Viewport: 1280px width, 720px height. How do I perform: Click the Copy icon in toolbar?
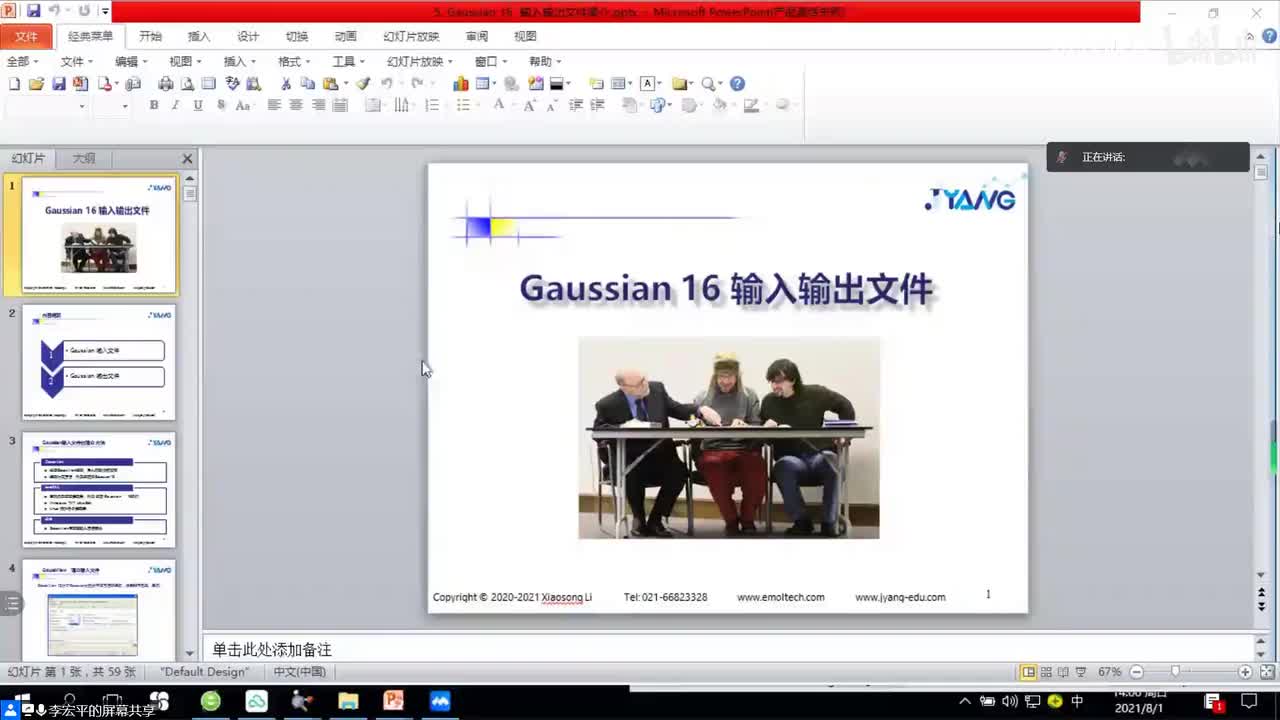[x=307, y=84]
